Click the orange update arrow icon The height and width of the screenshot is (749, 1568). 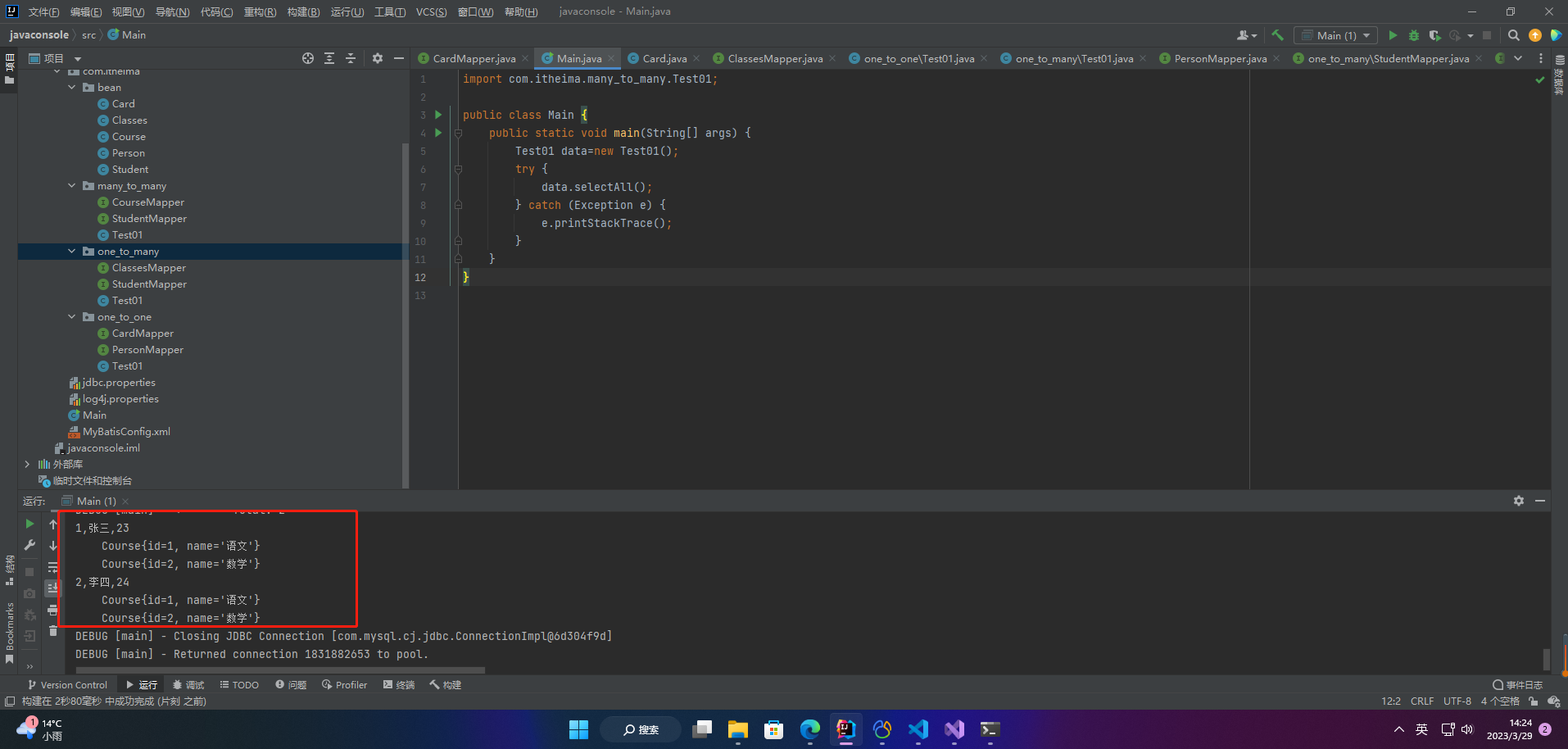(1535, 35)
